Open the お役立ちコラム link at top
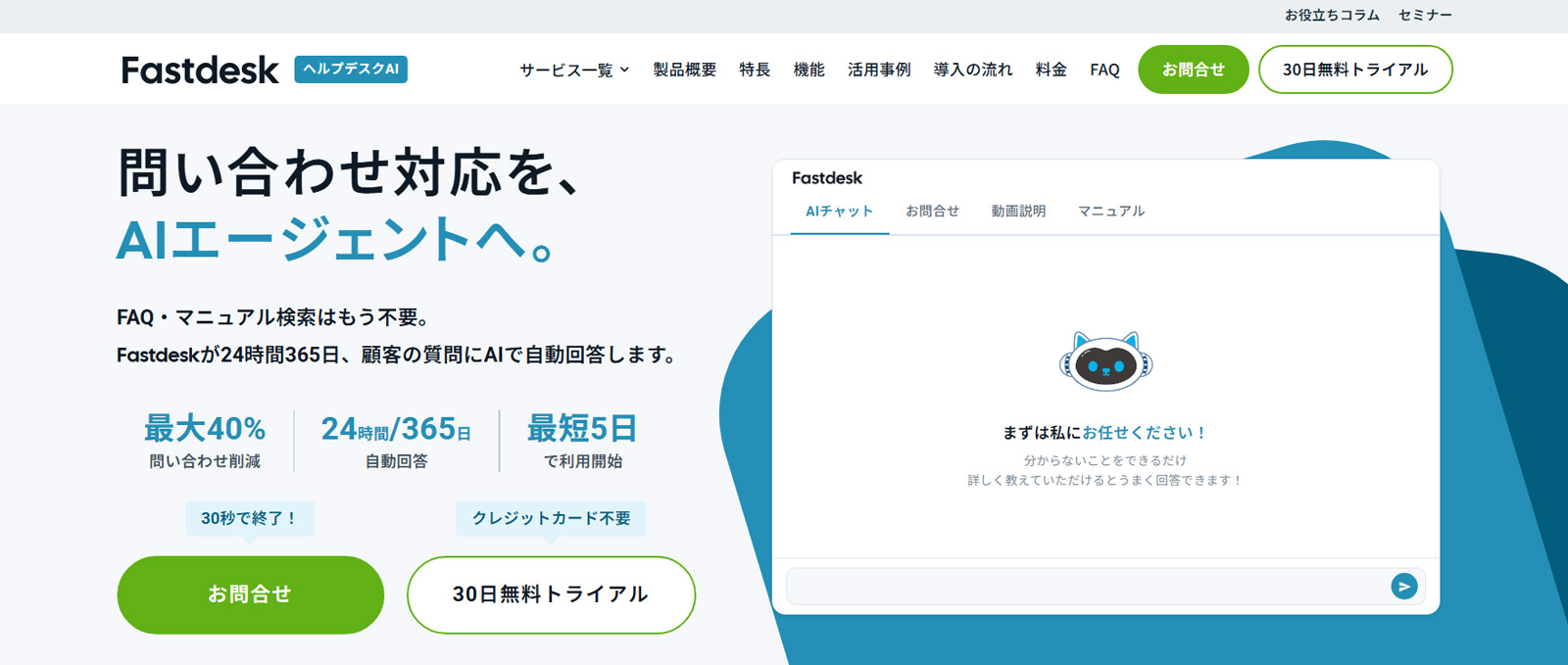1568x665 pixels. click(1332, 16)
